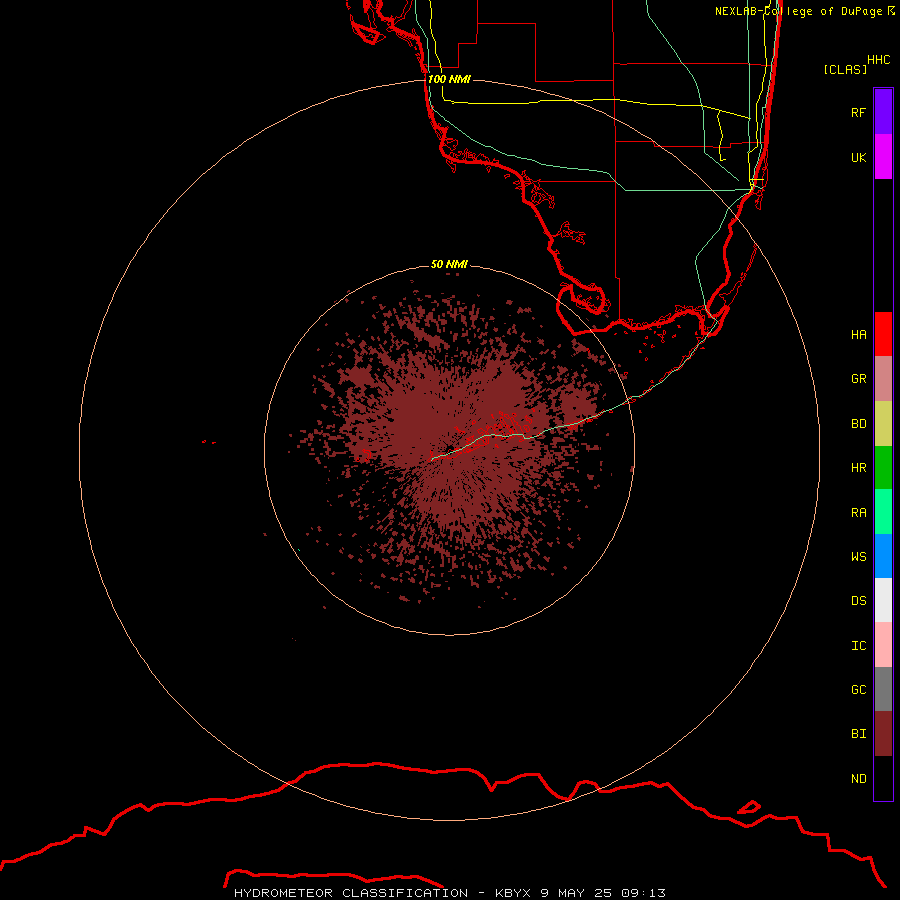Click the RA legend label

pos(858,513)
